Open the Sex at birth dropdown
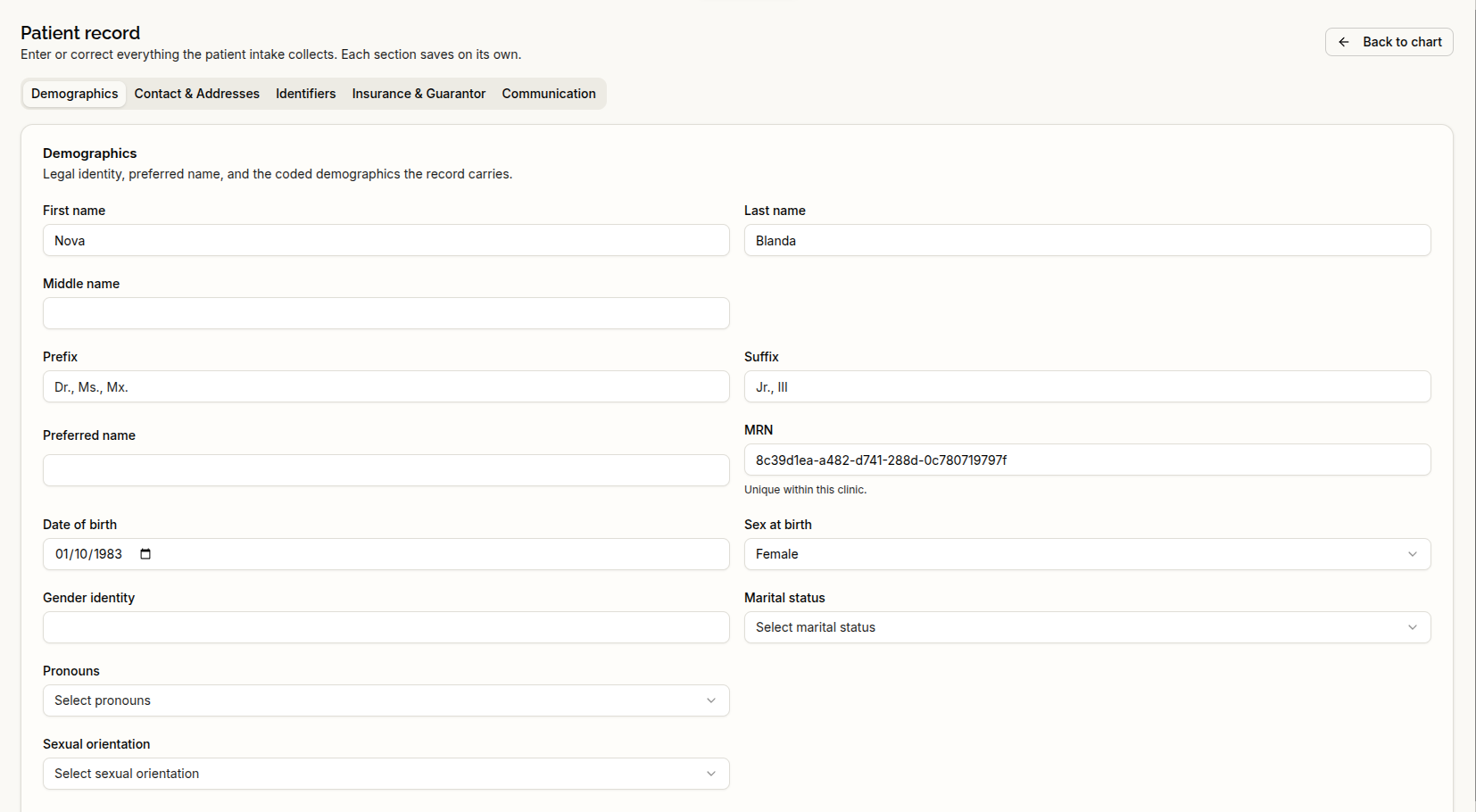Viewport: 1476px width, 812px height. (x=1087, y=554)
